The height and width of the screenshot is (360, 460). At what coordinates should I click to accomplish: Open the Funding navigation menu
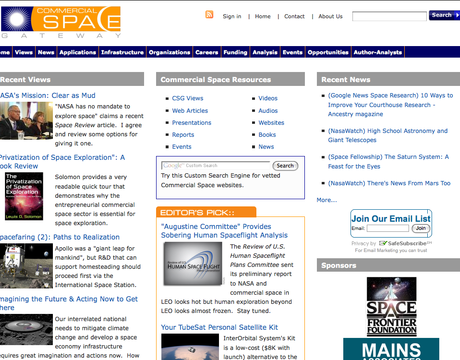click(235, 52)
